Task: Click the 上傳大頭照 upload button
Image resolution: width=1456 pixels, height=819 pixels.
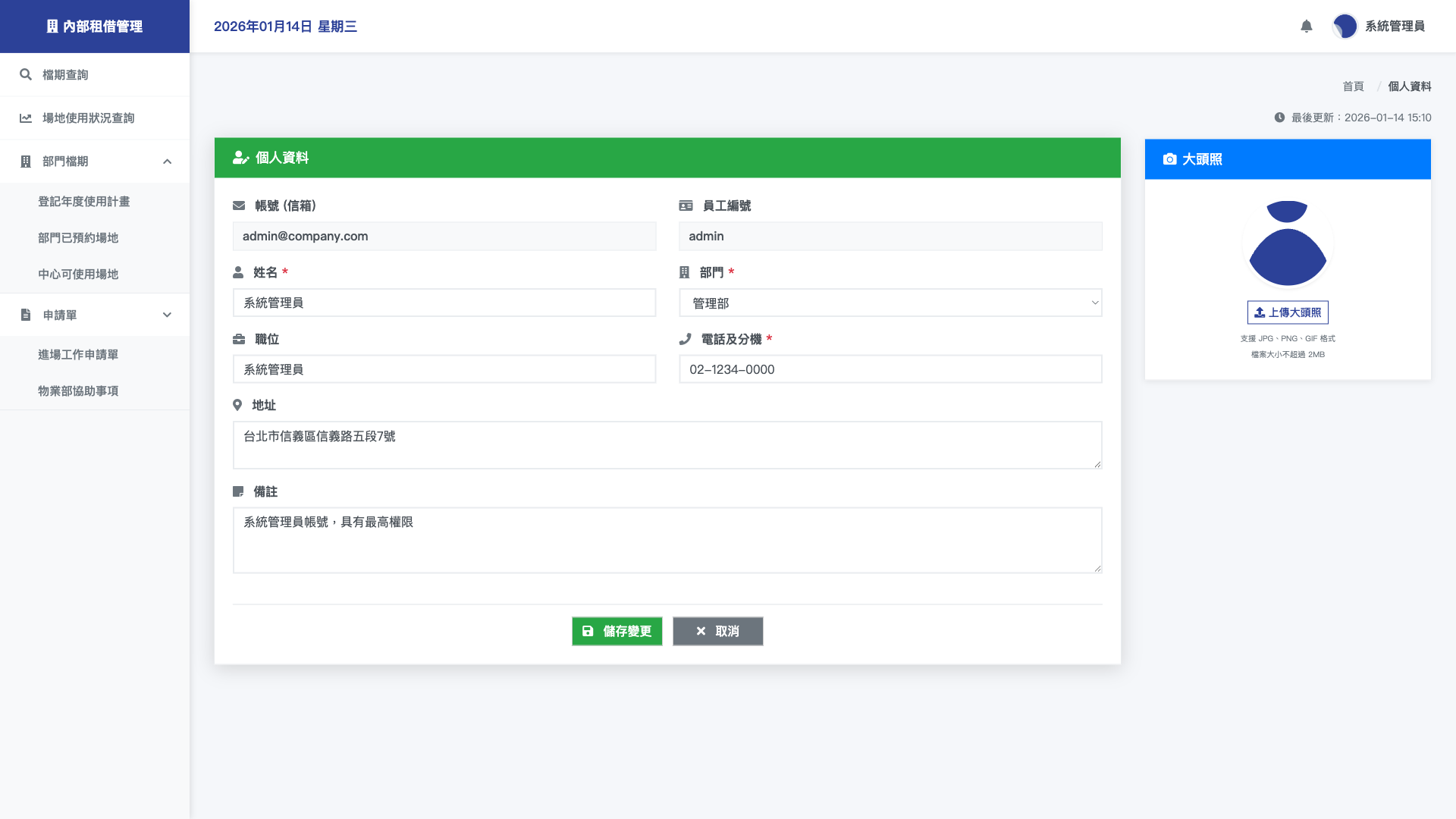Action: [1287, 312]
